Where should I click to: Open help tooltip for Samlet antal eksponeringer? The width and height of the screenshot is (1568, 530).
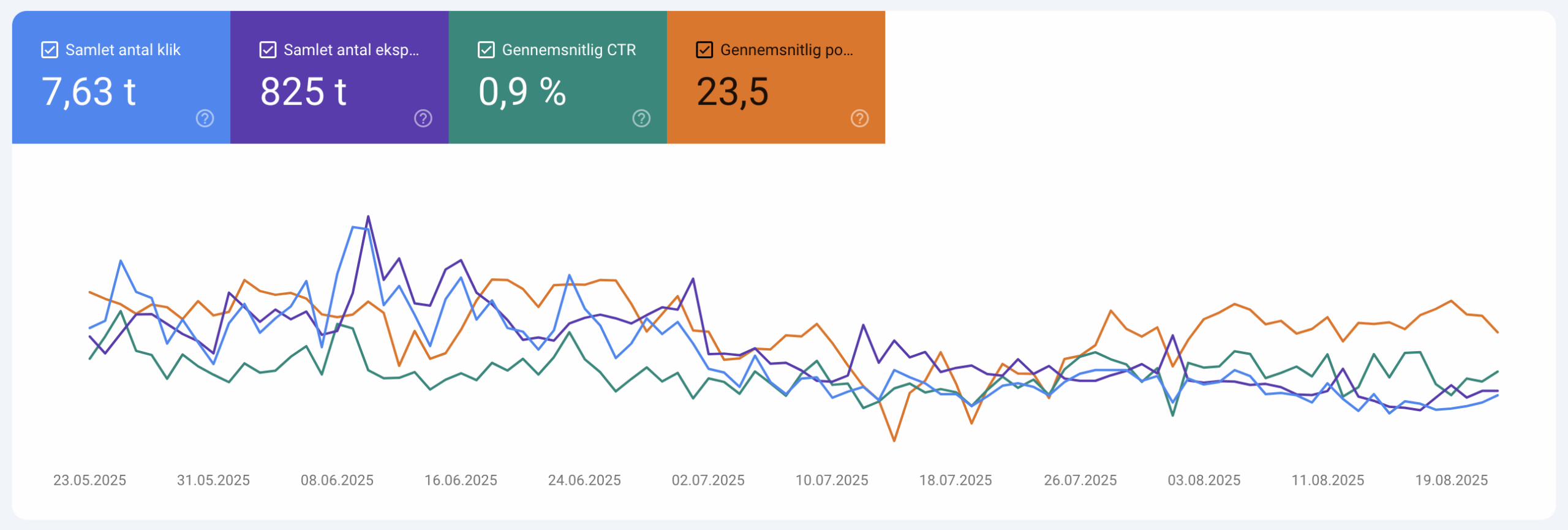point(422,119)
